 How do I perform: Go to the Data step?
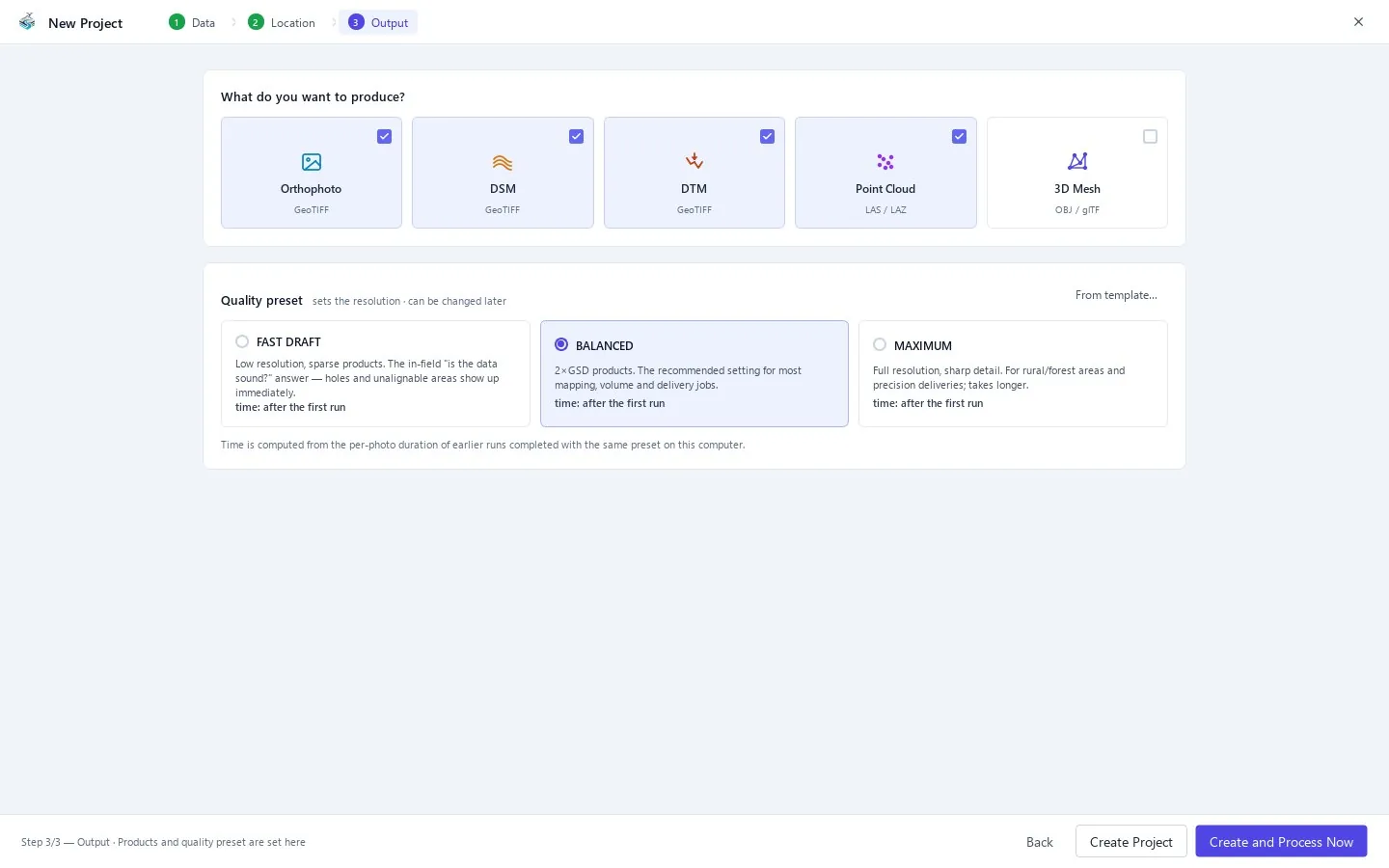click(x=192, y=22)
